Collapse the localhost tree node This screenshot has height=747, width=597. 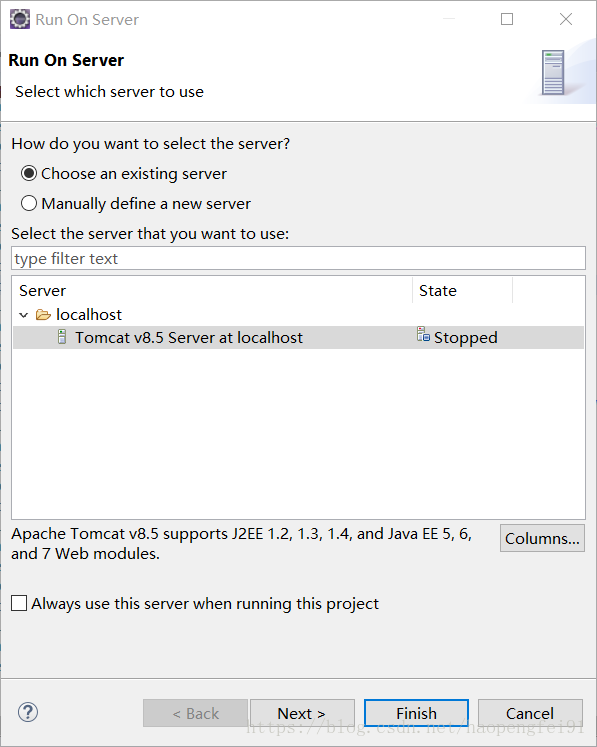(24, 315)
